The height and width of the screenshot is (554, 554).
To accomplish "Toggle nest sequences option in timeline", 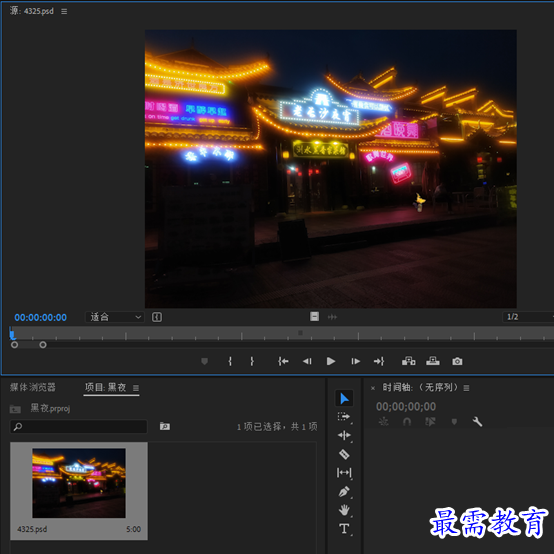I will coord(384,421).
